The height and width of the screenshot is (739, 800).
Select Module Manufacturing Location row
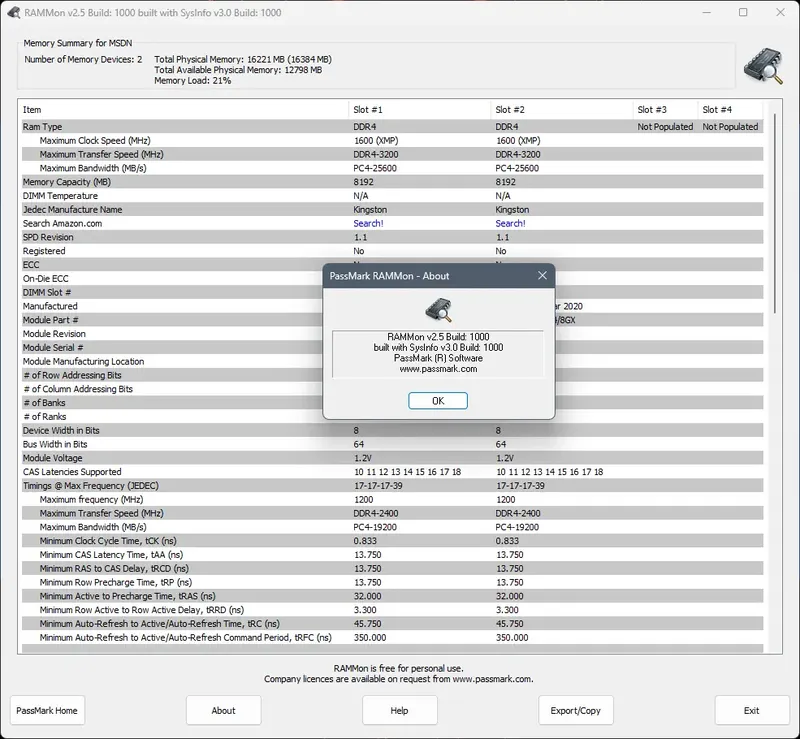click(392, 361)
